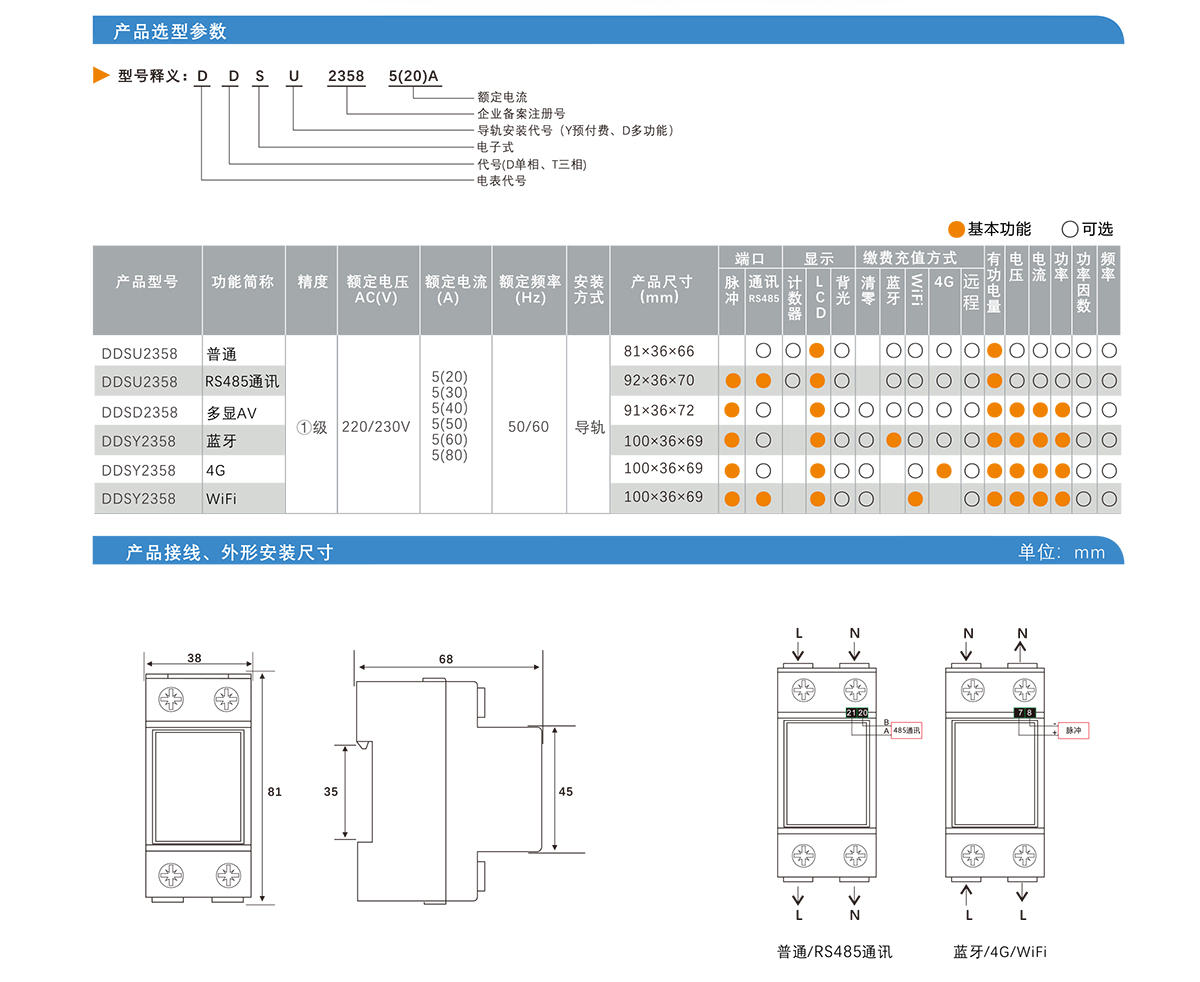Click the orange 基本功能 legend dot

[x=957, y=229]
